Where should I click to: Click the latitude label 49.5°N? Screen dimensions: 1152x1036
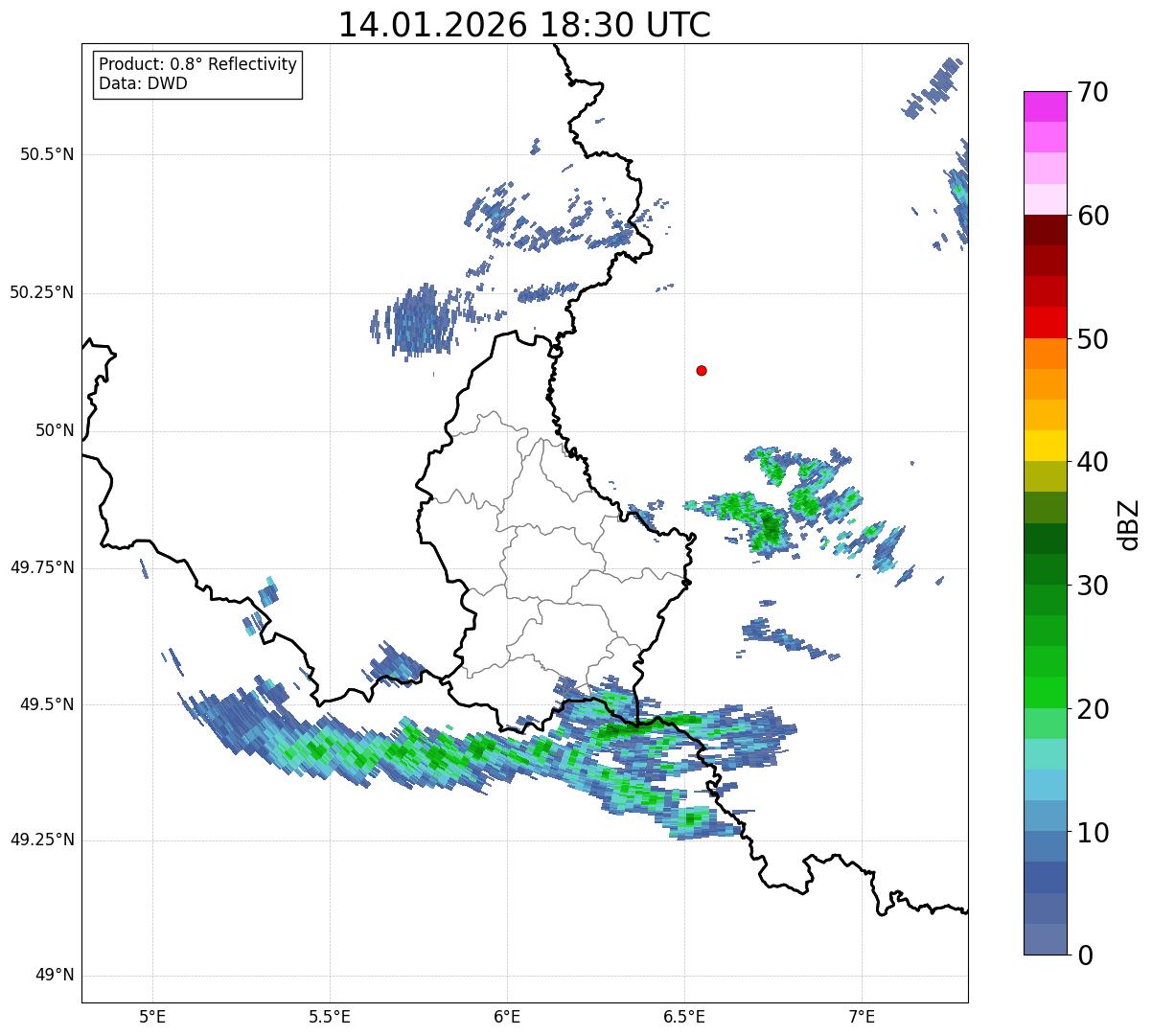point(46,704)
